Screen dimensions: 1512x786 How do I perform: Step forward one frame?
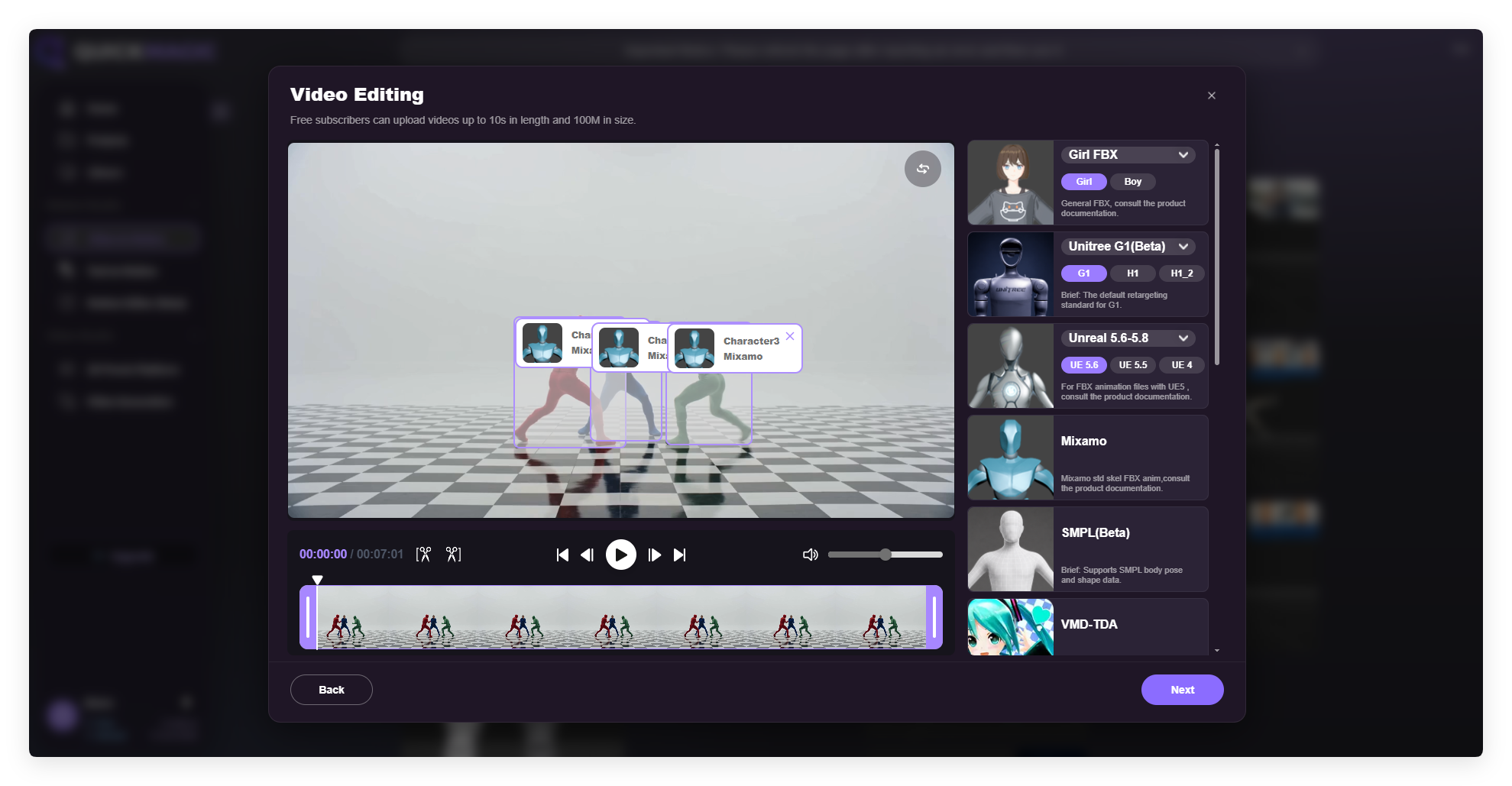tap(654, 555)
